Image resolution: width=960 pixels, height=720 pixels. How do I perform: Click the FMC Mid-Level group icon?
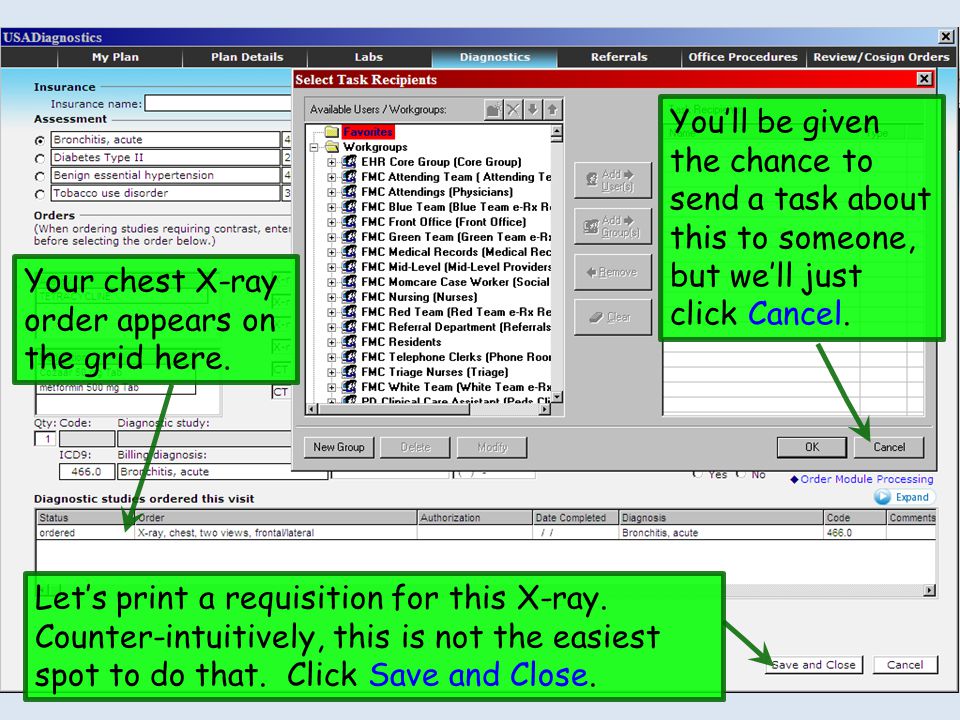[x=349, y=267]
